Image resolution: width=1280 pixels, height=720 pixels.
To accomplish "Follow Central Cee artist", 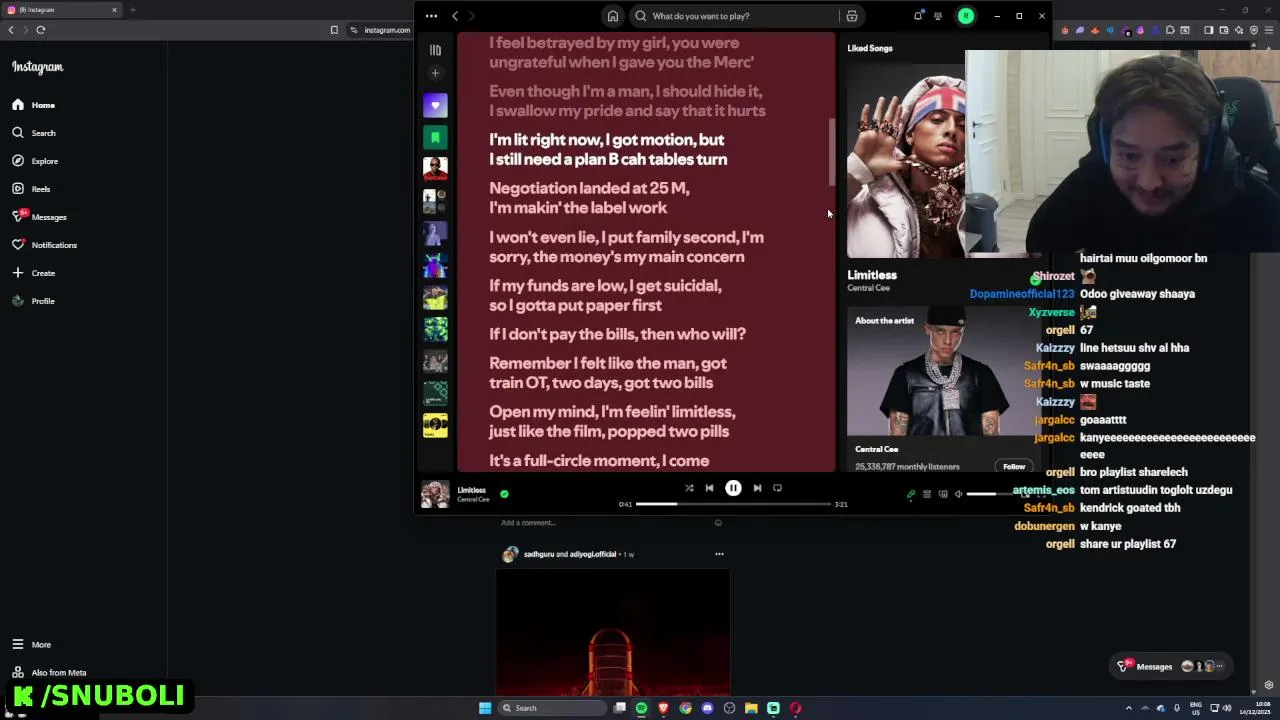I will (1014, 466).
